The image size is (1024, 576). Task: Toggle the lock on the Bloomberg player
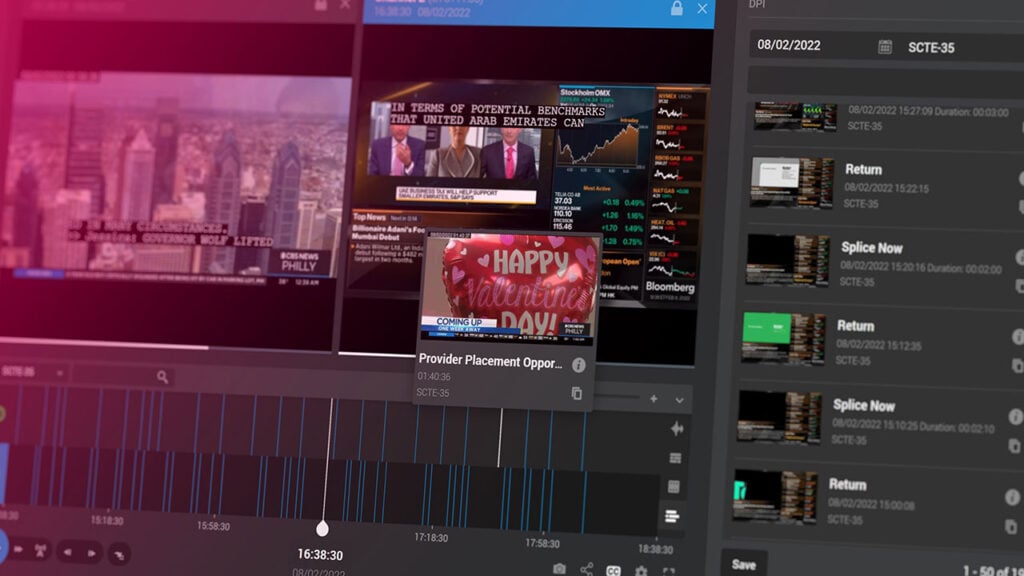tap(677, 8)
